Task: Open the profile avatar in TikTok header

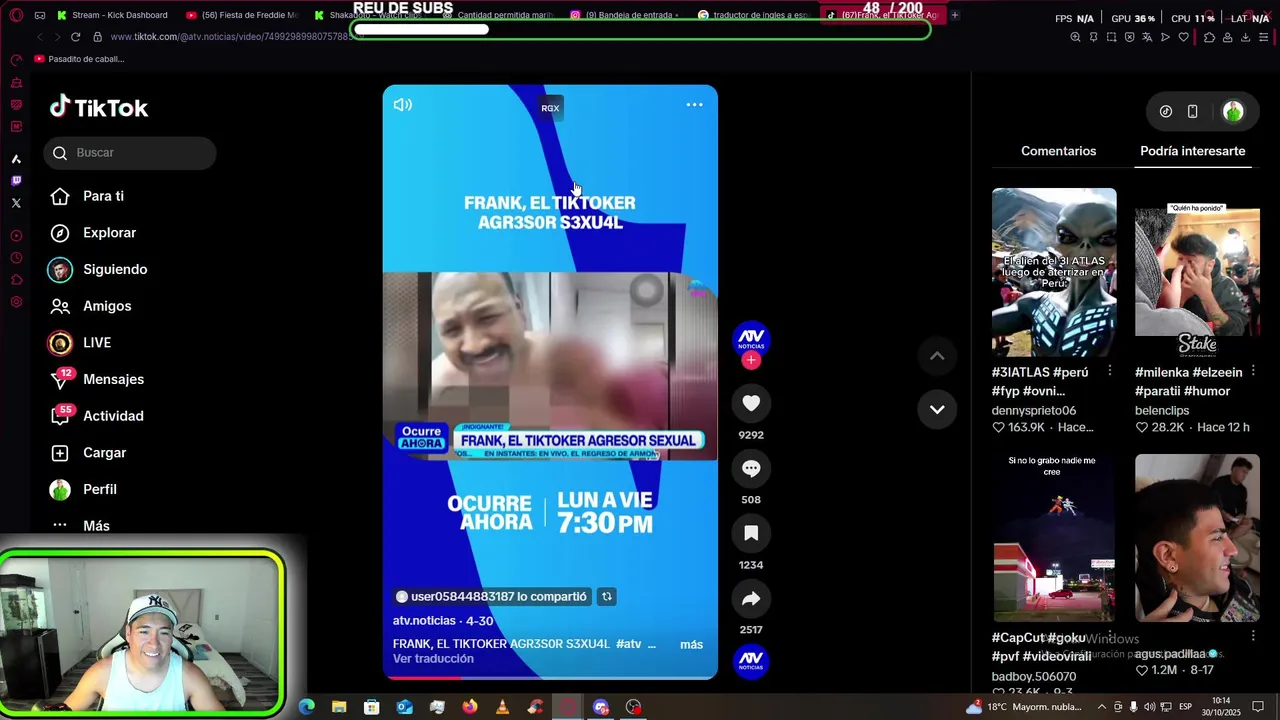Action: pos(1233,112)
